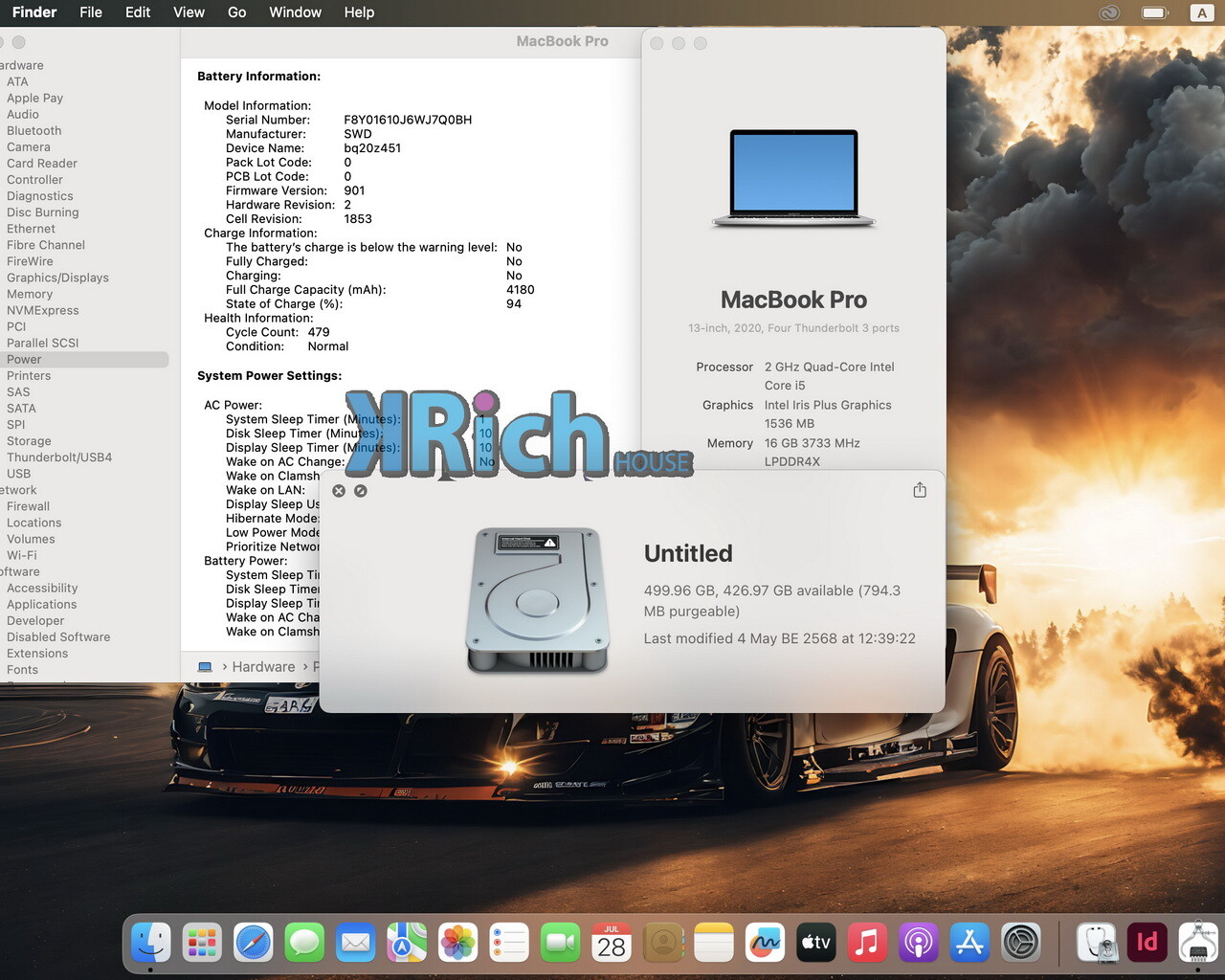Image resolution: width=1225 pixels, height=980 pixels.
Task: Click the battery status menu bar icon
Action: coord(1155,12)
